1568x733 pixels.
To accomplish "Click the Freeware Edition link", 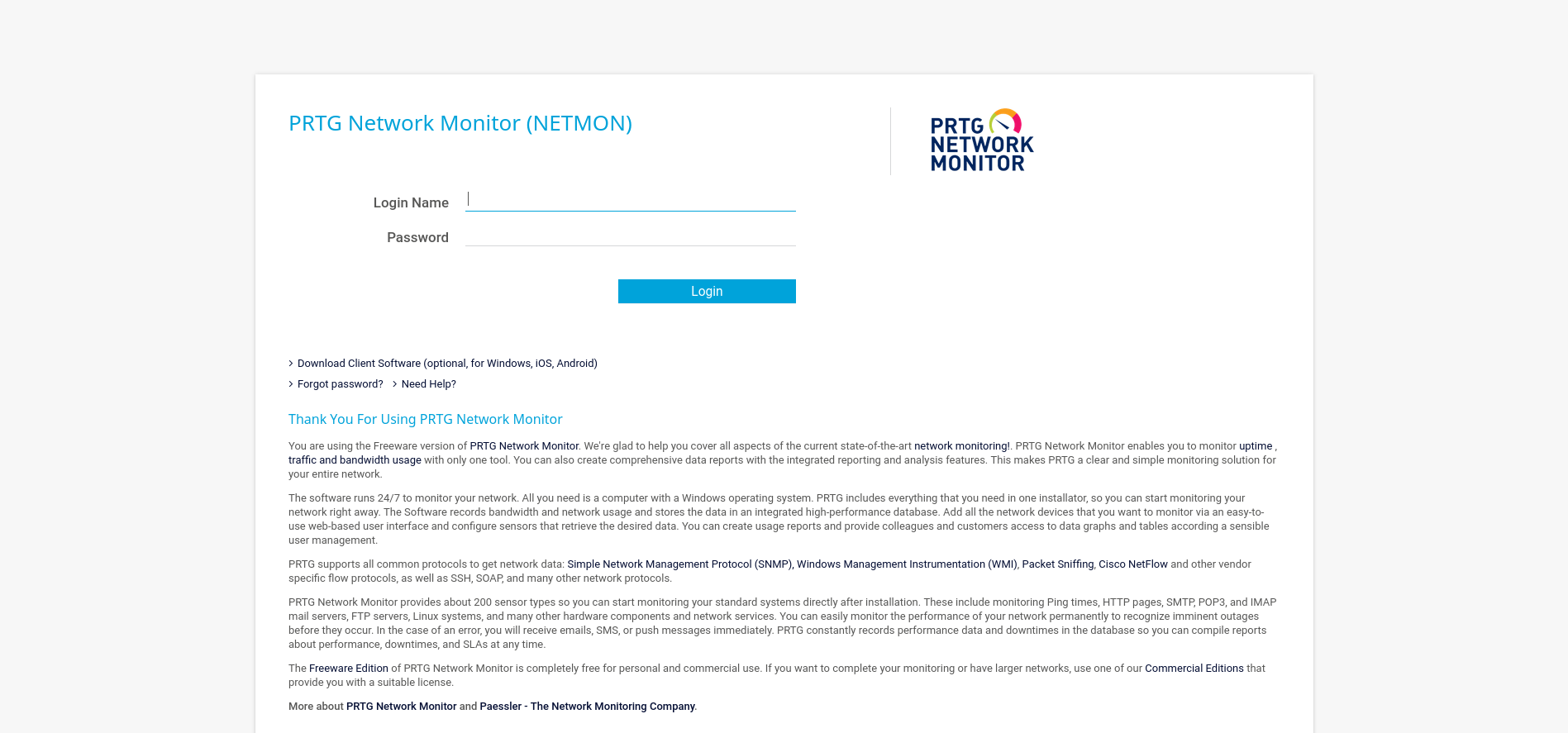I will pyautogui.click(x=349, y=668).
